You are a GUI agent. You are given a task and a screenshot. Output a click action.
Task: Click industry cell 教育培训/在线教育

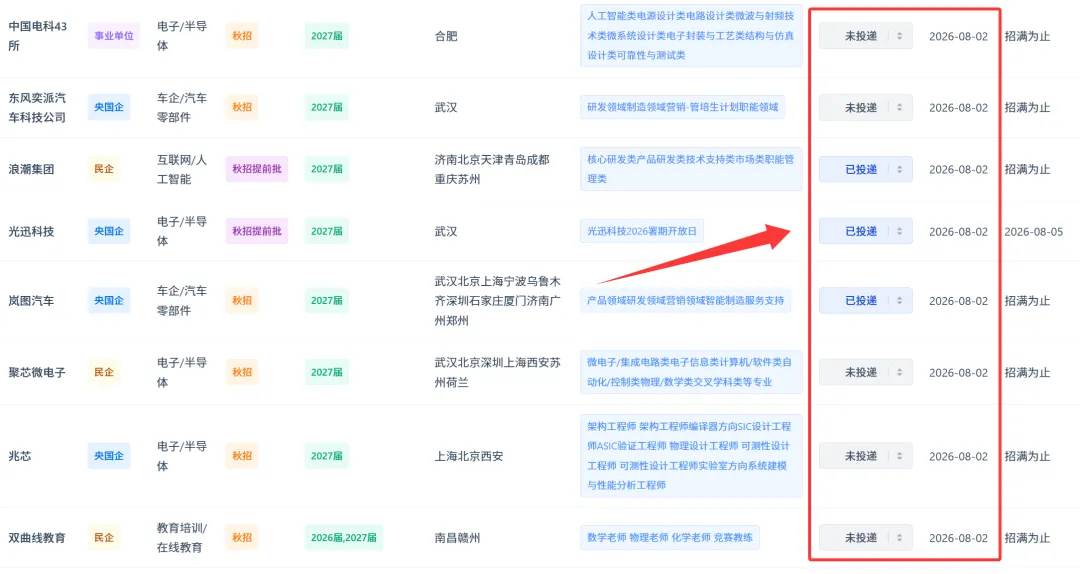pos(182,537)
